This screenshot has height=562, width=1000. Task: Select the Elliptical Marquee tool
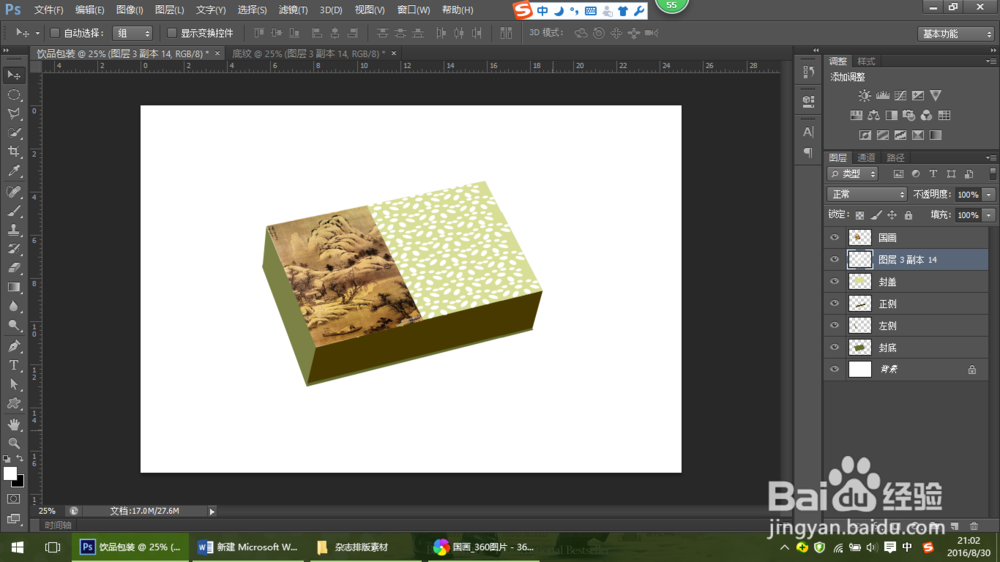click(13, 95)
